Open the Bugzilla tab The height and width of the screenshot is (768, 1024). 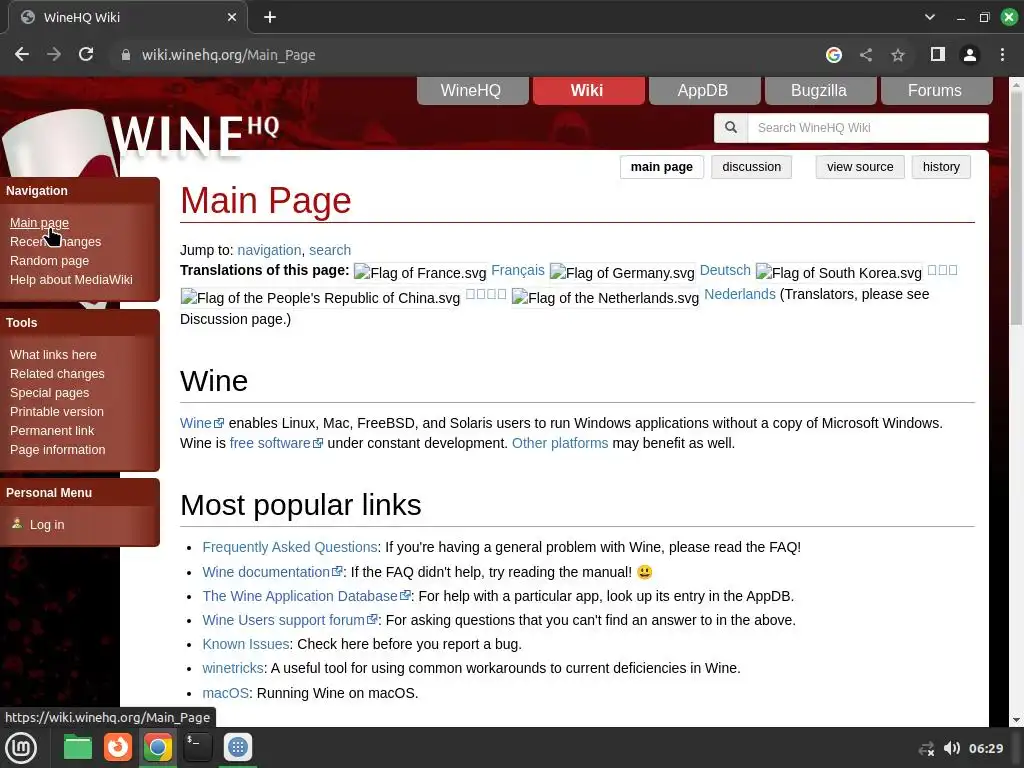pyautogui.click(x=820, y=90)
